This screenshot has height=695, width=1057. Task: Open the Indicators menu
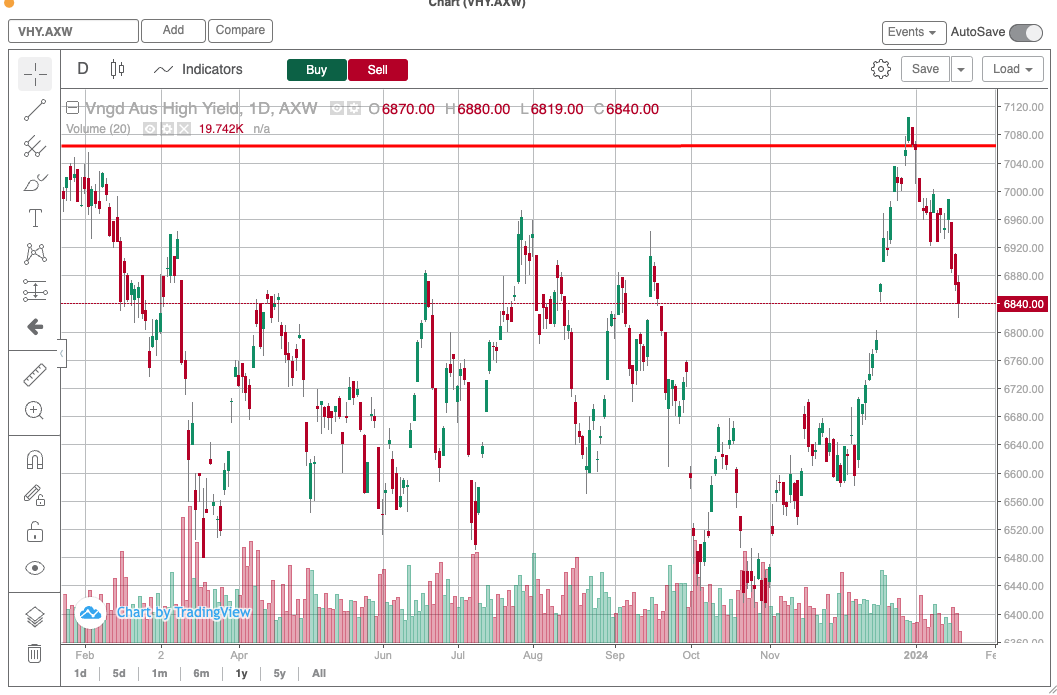tap(198, 69)
